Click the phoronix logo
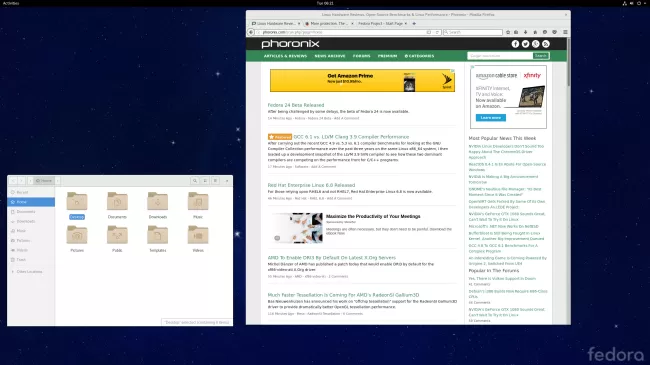This screenshot has height=365, width=650. click(290, 44)
